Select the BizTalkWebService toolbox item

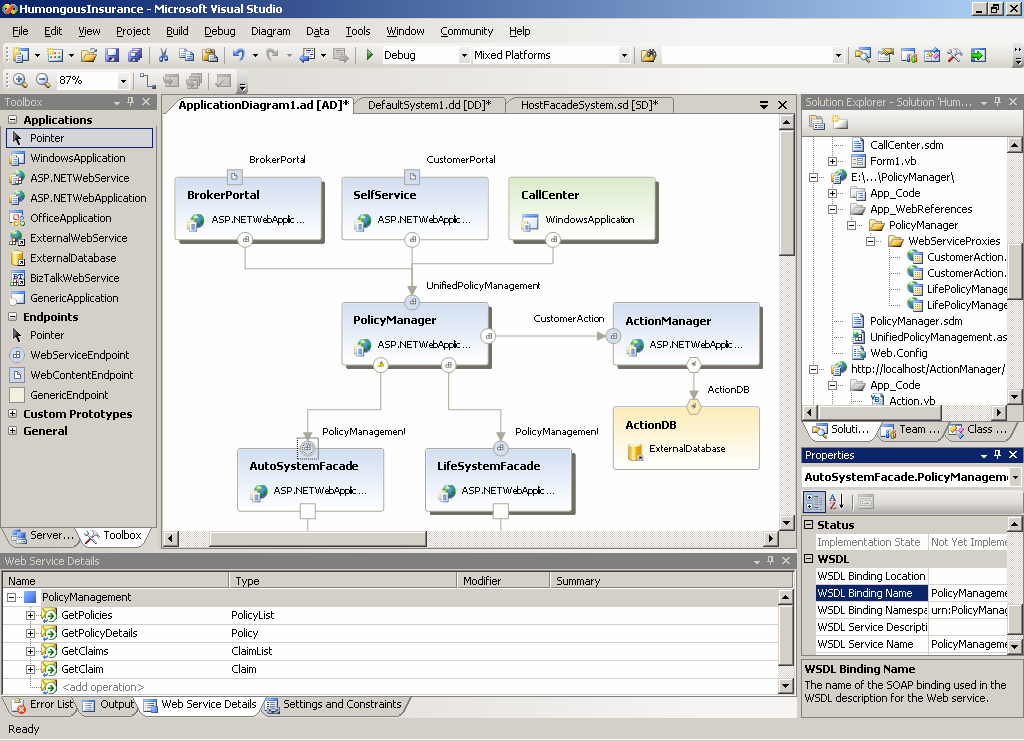74,278
